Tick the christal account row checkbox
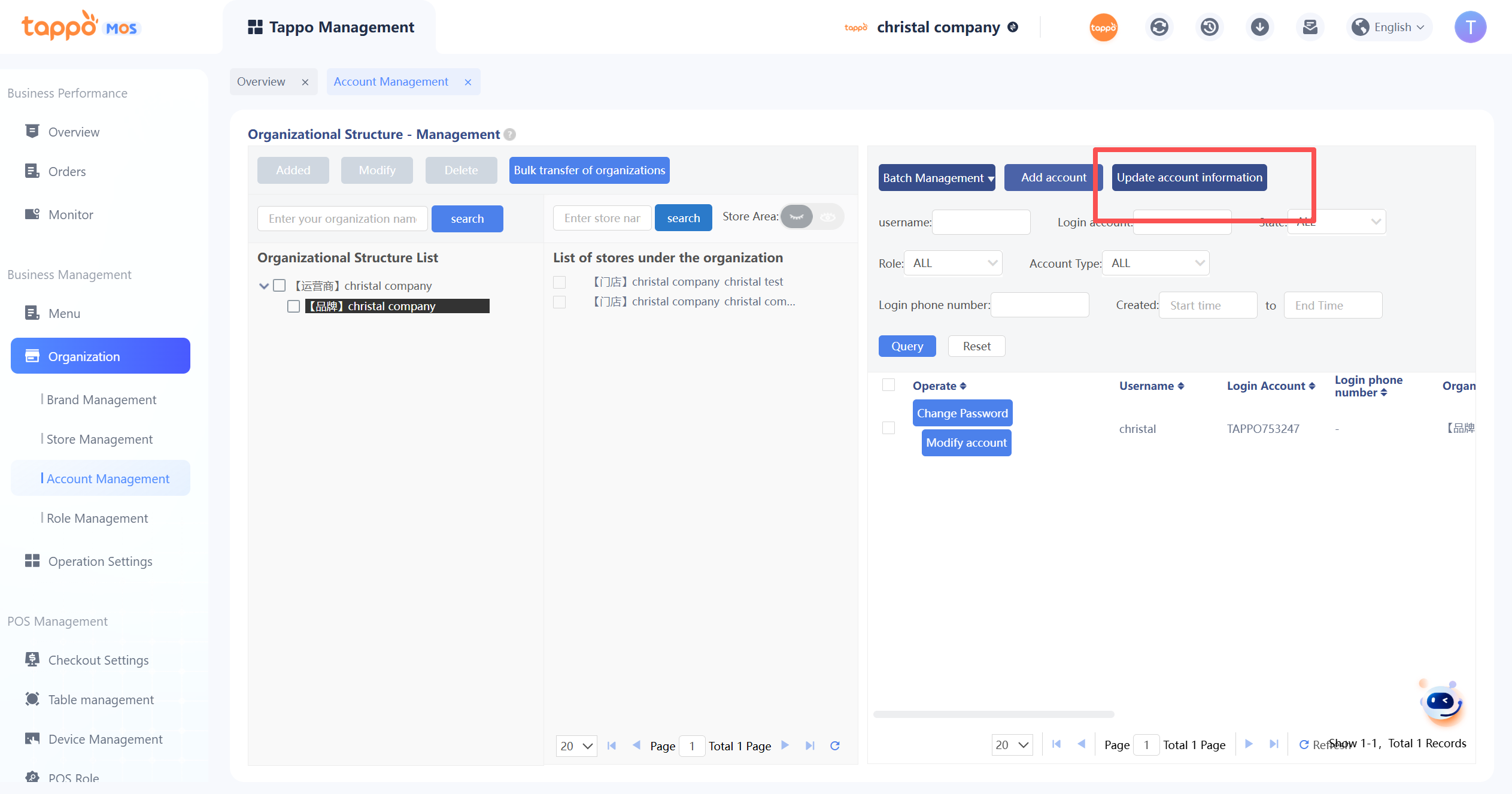 888,428
